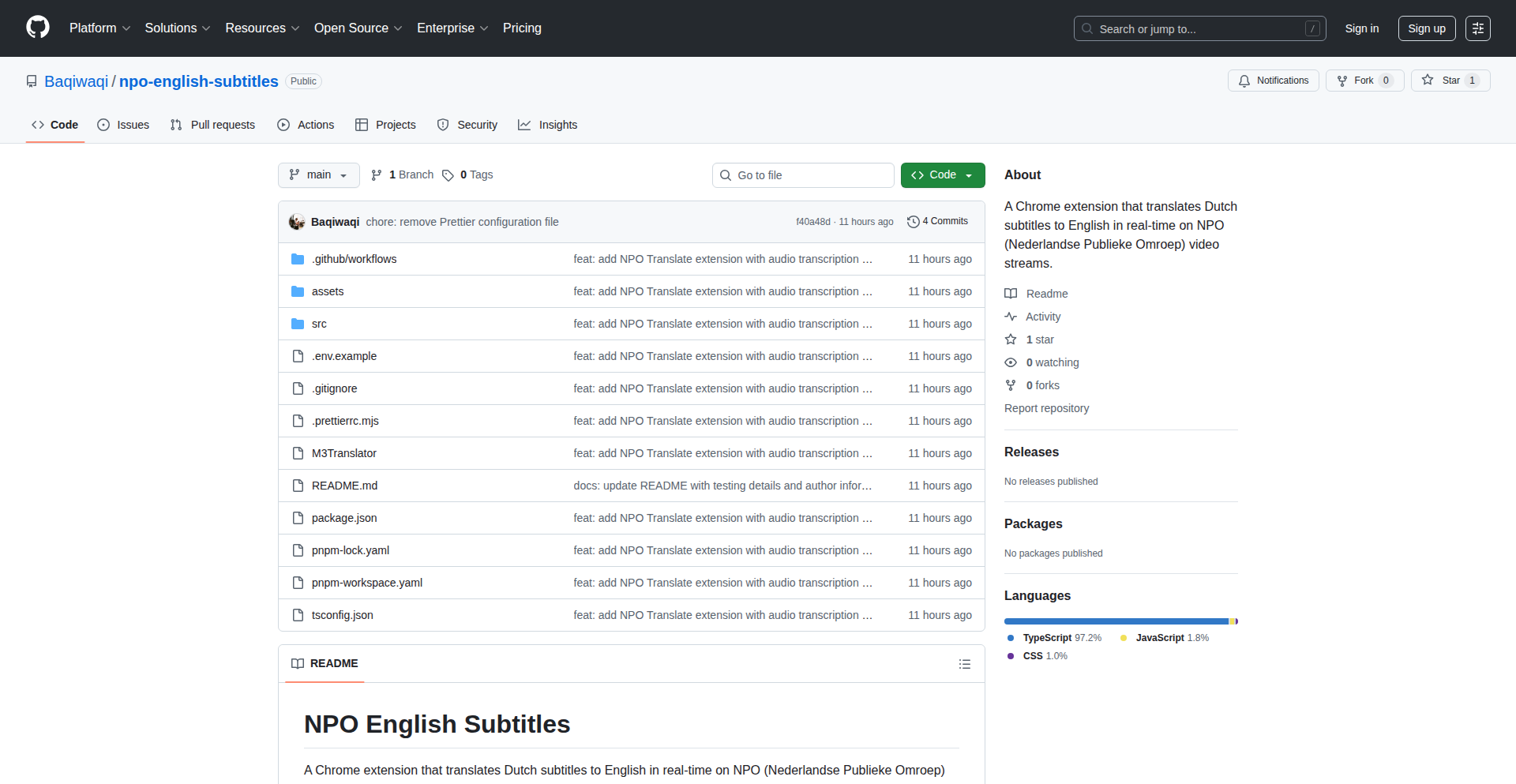
Task: Expand the main branch dropdown
Action: pos(318,175)
